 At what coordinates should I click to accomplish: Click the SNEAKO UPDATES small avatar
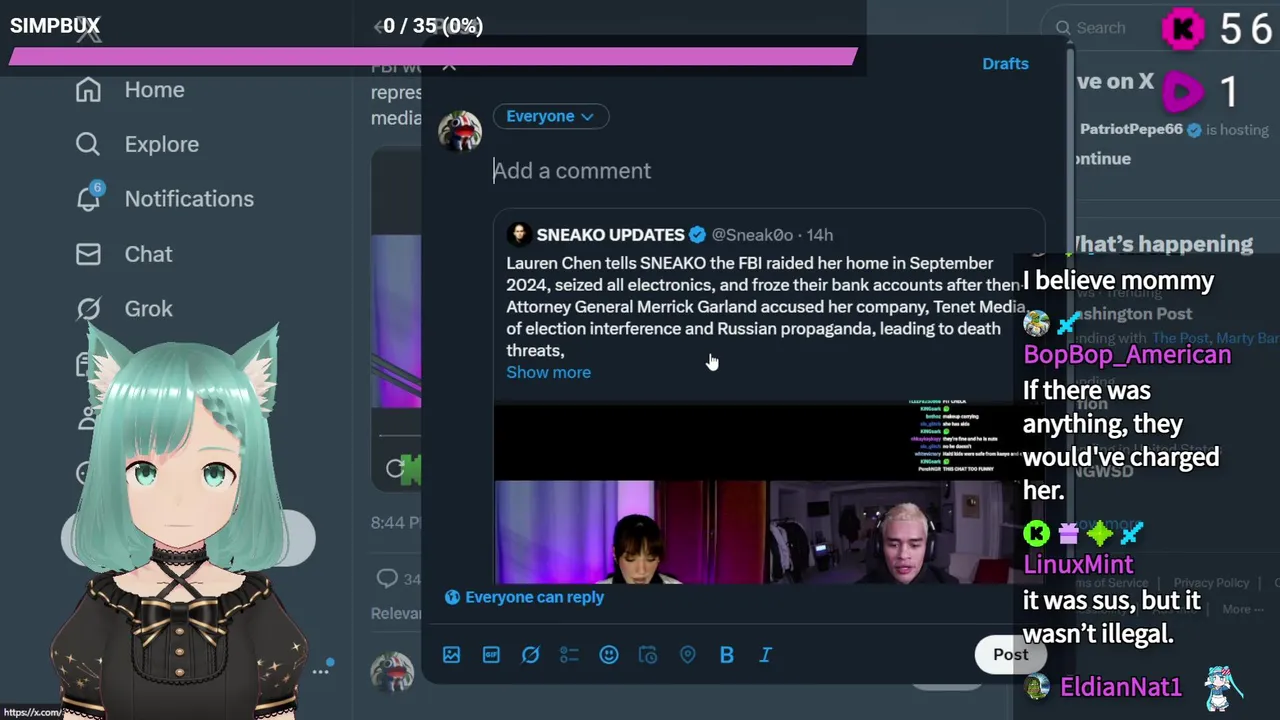tap(518, 235)
